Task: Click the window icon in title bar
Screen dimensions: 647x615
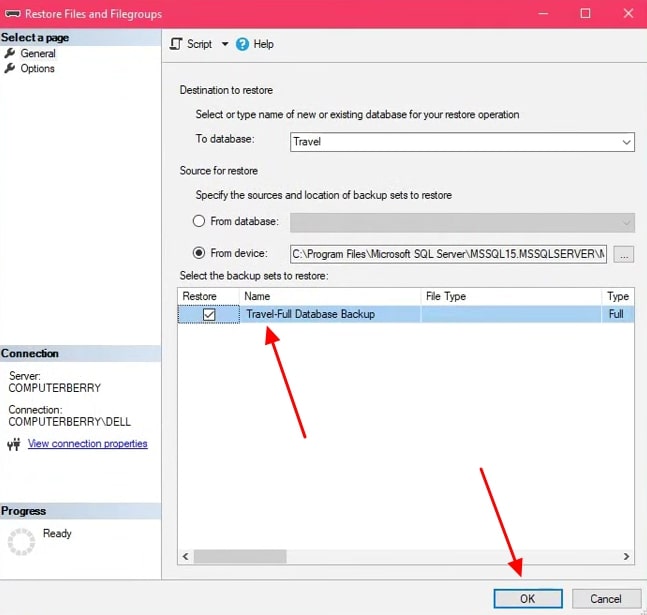Action: (12, 14)
